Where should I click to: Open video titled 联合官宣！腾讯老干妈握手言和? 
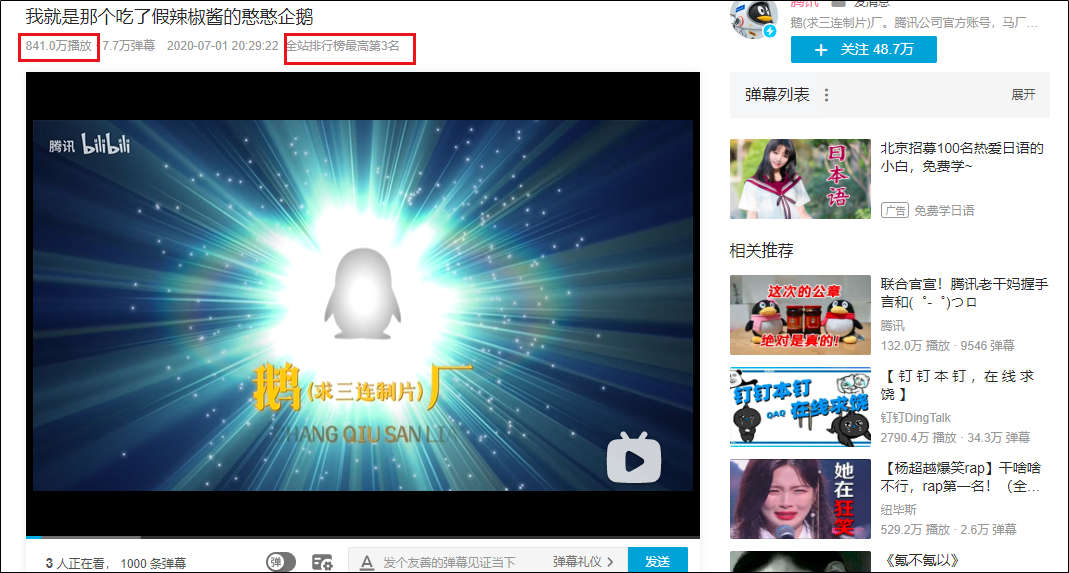[964, 293]
